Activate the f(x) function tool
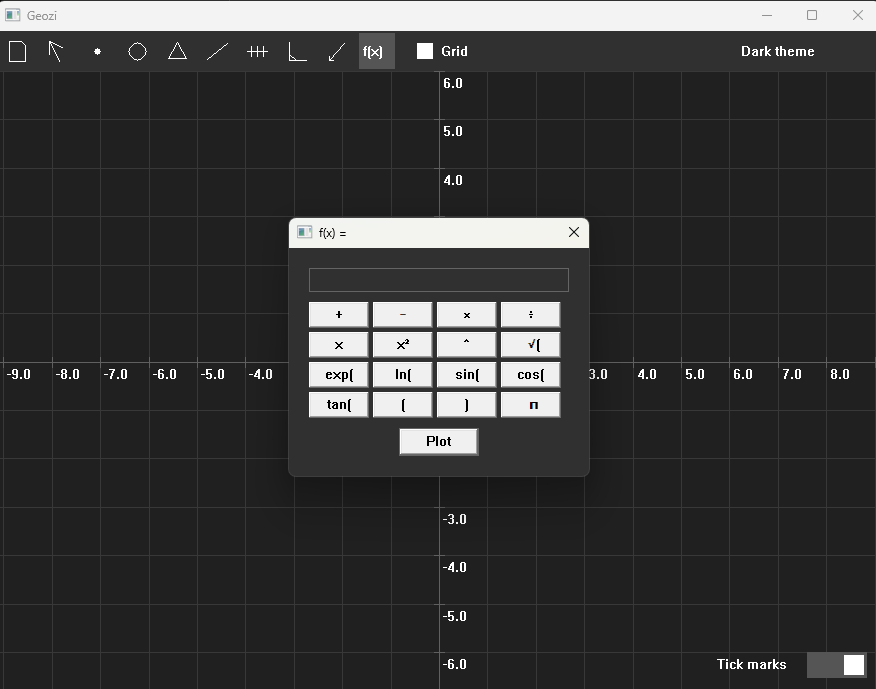The image size is (876, 689). tap(377, 51)
